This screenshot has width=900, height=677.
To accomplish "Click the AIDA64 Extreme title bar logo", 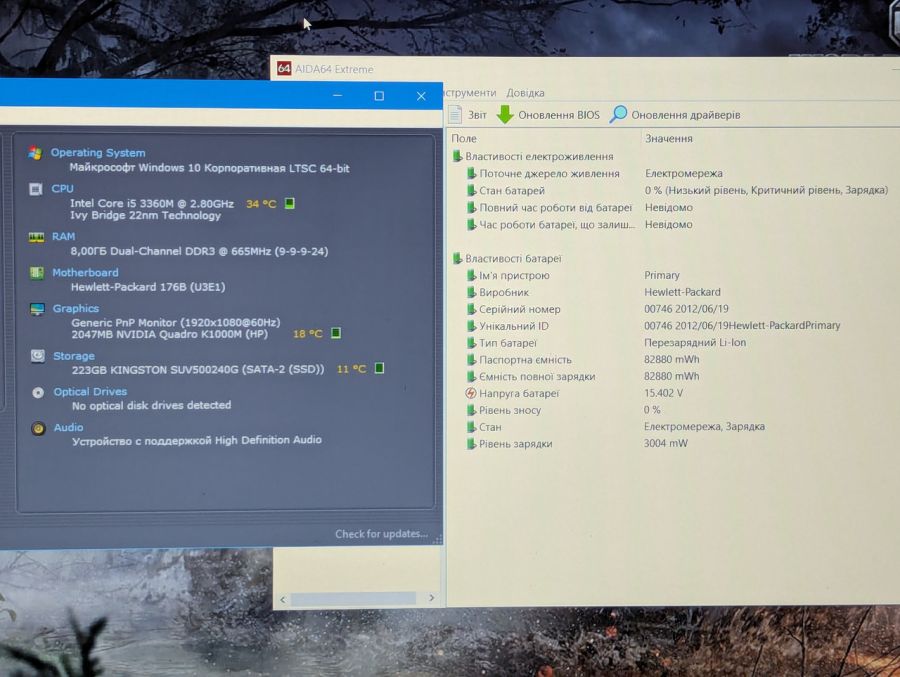I will [x=284, y=68].
